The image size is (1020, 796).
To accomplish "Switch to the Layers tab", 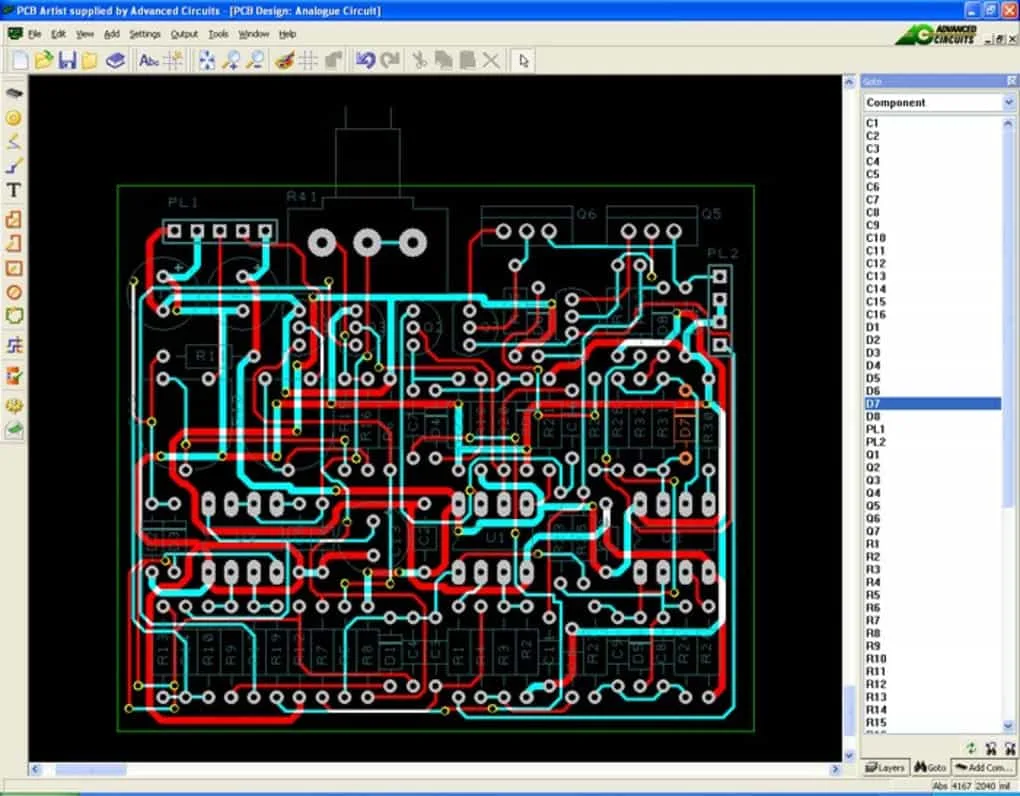I will click(x=885, y=767).
